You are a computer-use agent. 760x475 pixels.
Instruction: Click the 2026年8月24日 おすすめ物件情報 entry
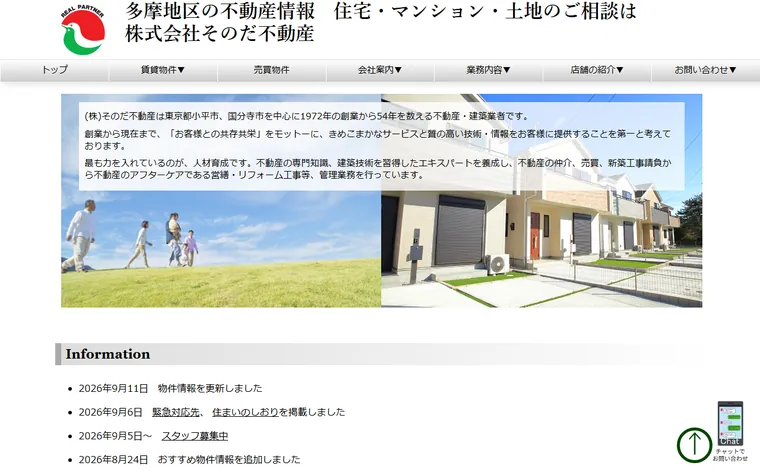tap(189, 459)
